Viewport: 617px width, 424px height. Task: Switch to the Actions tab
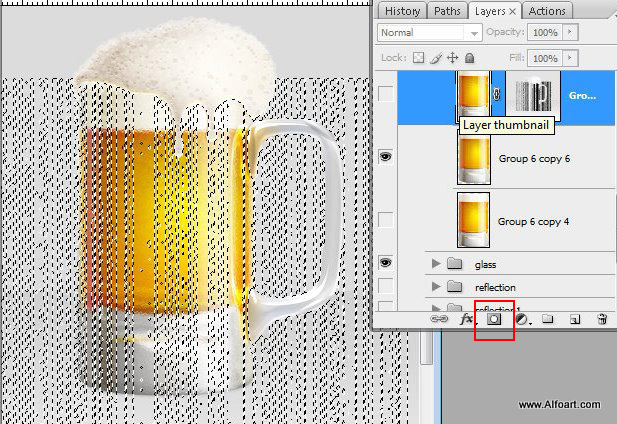547,11
